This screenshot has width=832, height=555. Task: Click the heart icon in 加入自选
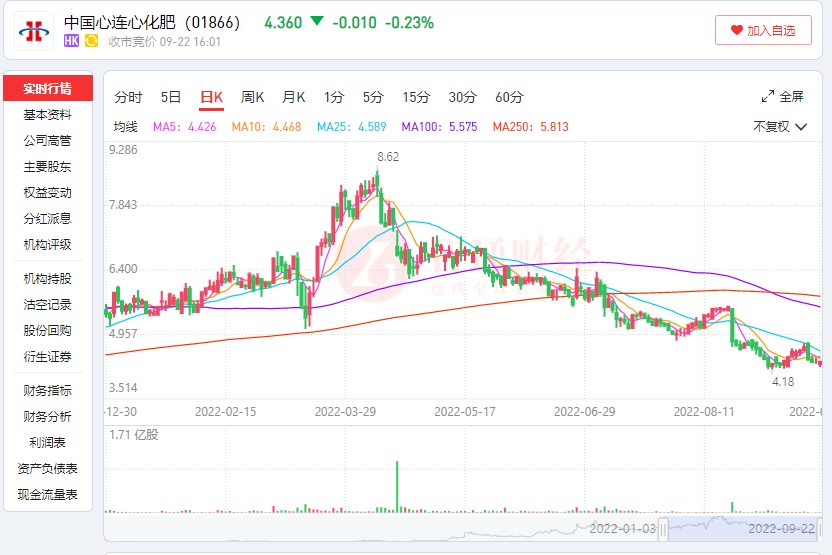[x=736, y=30]
